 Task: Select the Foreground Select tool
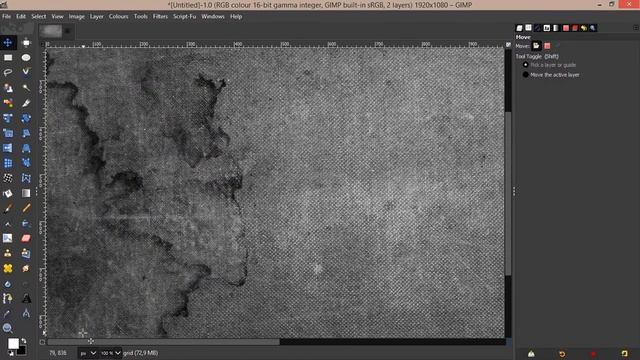8,88
